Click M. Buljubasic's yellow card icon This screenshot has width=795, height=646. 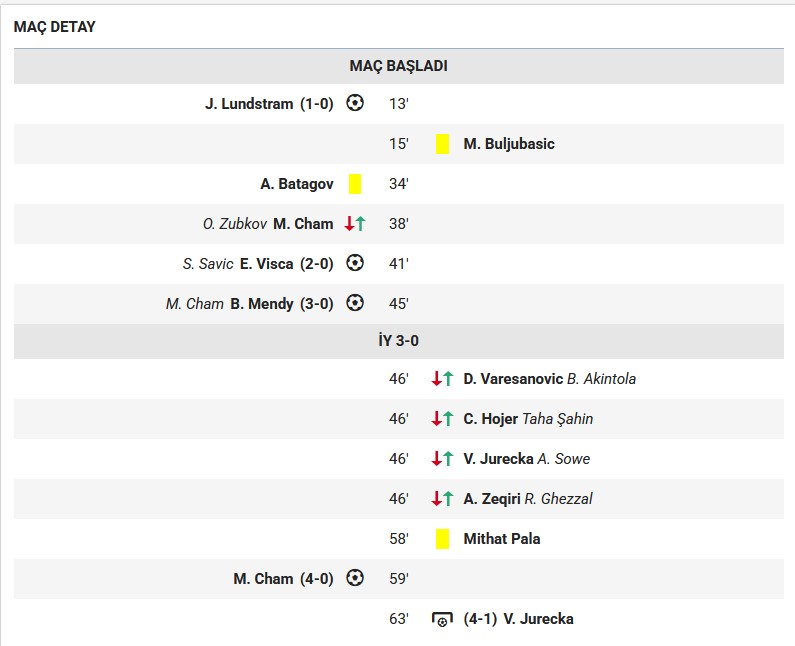tap(442, 143)
